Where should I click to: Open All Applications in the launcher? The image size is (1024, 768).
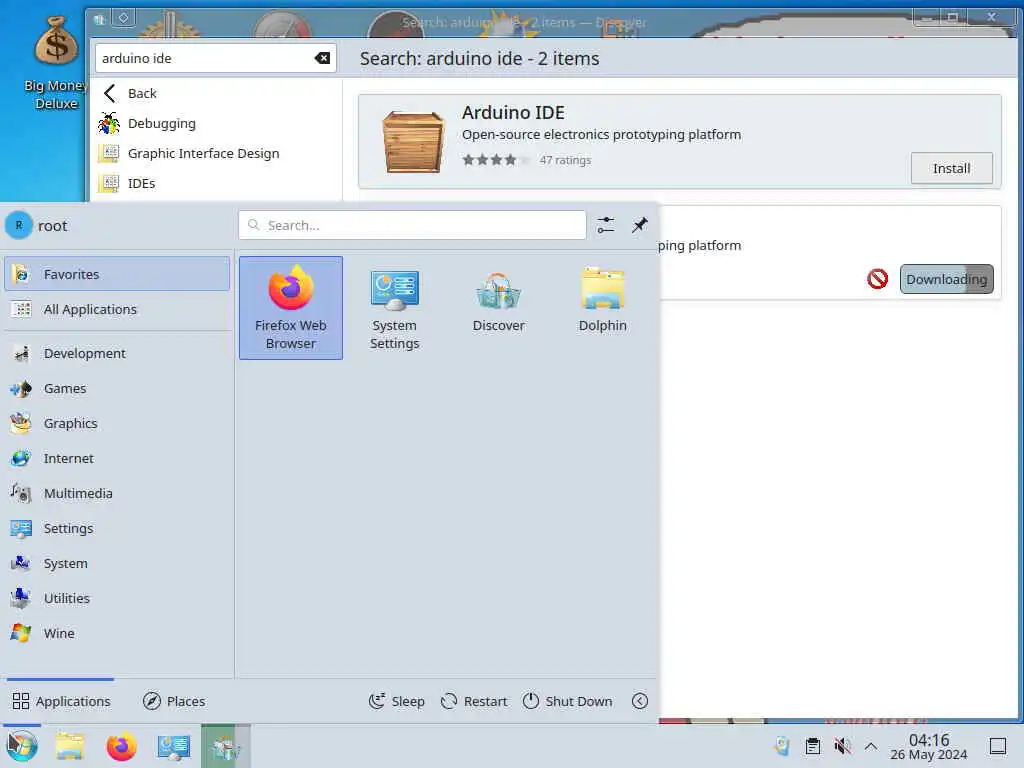(117, 310)
